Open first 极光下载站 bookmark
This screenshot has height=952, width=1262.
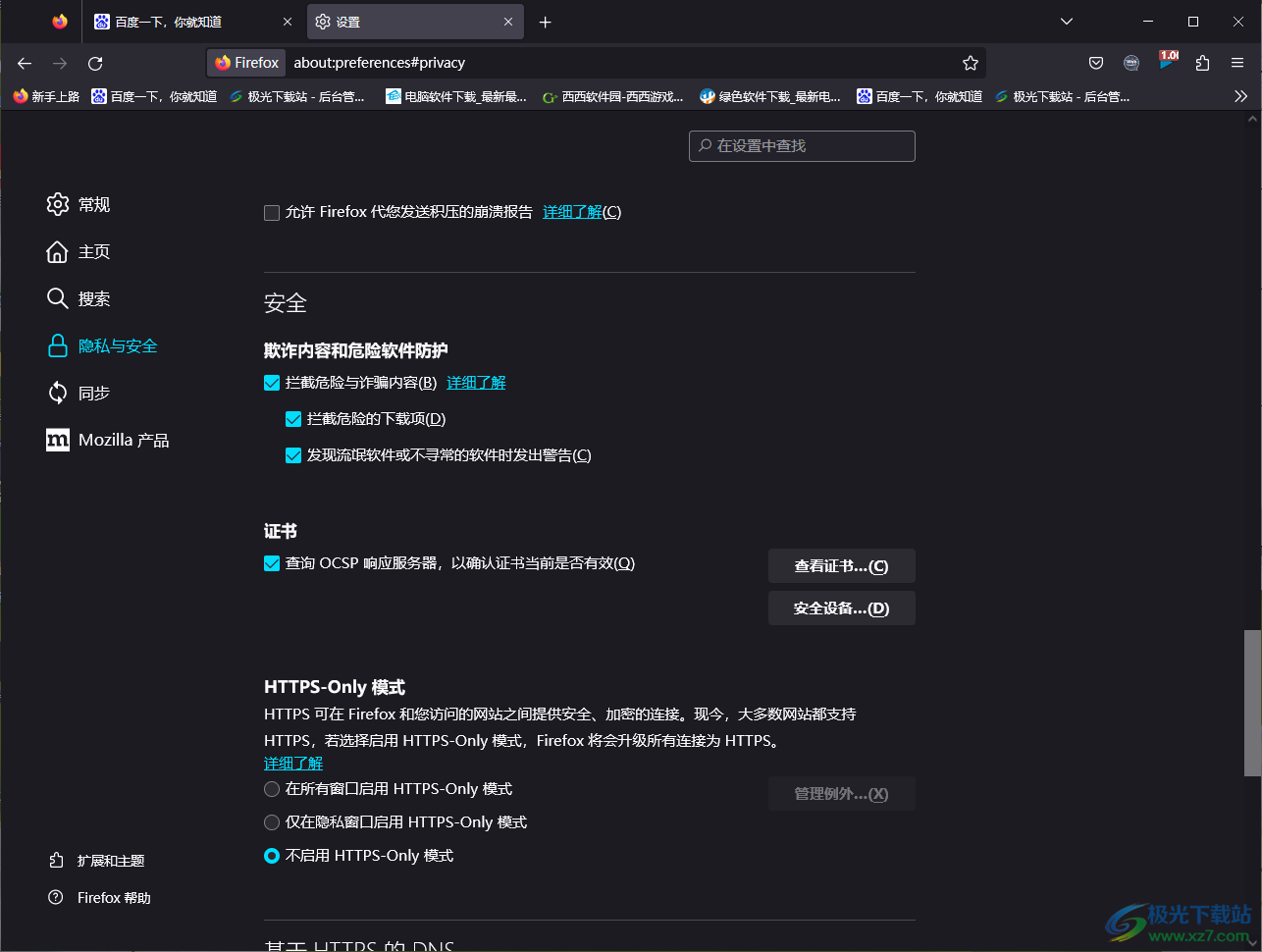click(296, 96)
